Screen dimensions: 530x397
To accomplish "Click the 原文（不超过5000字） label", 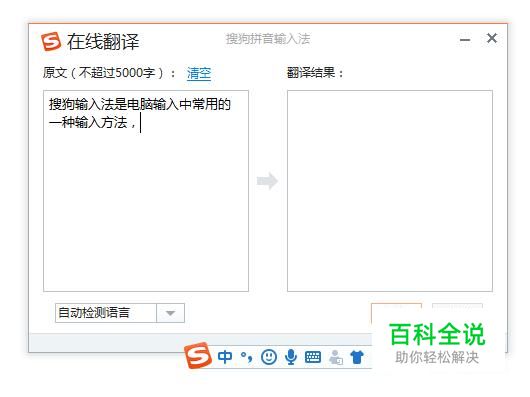I will 109,73.
